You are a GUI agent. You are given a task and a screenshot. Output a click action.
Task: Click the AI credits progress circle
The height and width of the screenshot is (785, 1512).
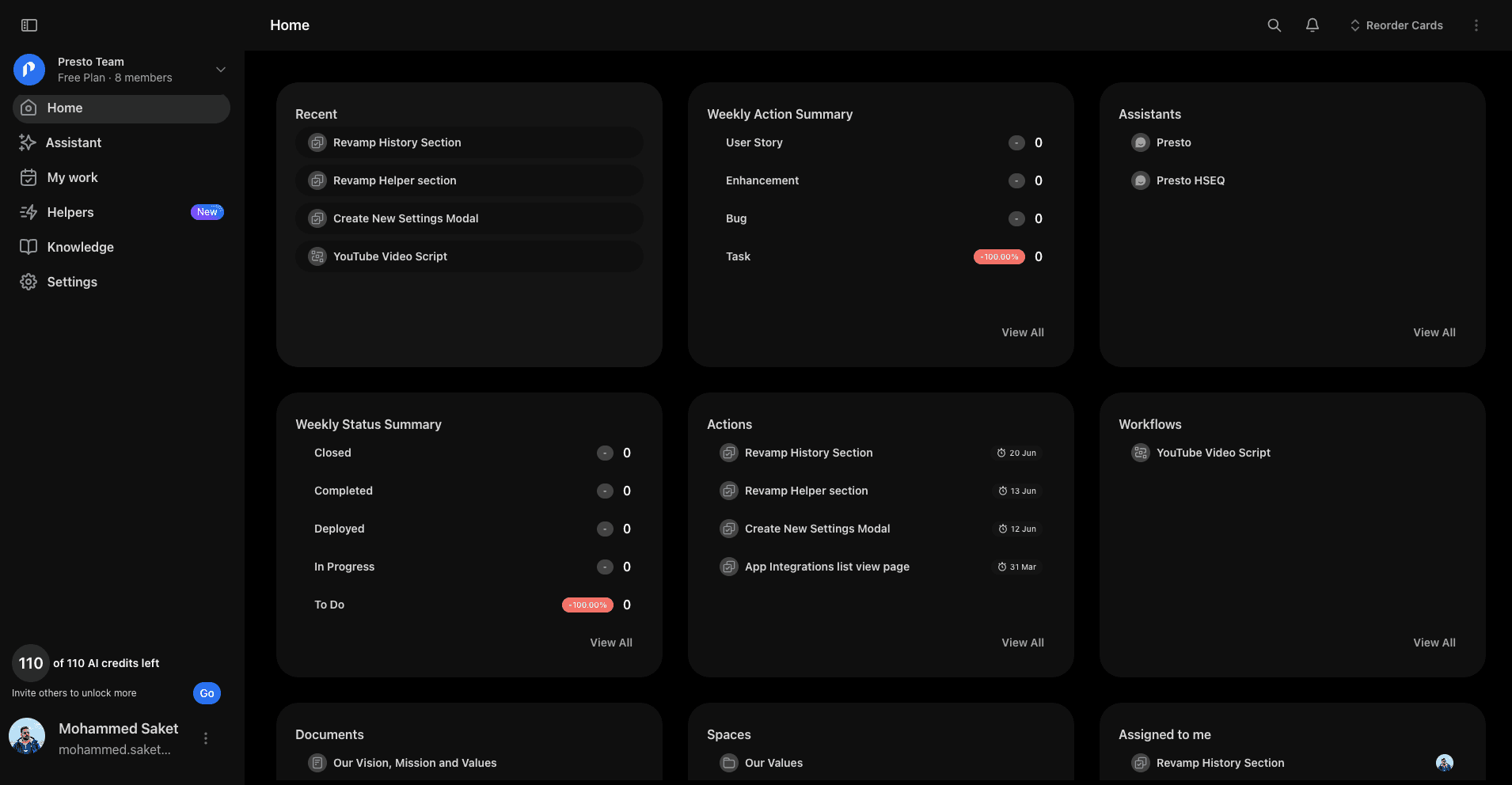click(x=30, y=663)
